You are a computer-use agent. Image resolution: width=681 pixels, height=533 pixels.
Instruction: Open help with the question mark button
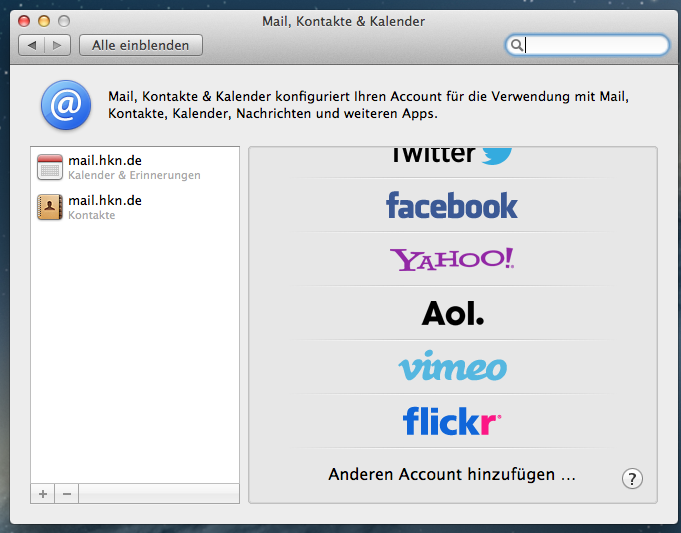click(632, 478)
